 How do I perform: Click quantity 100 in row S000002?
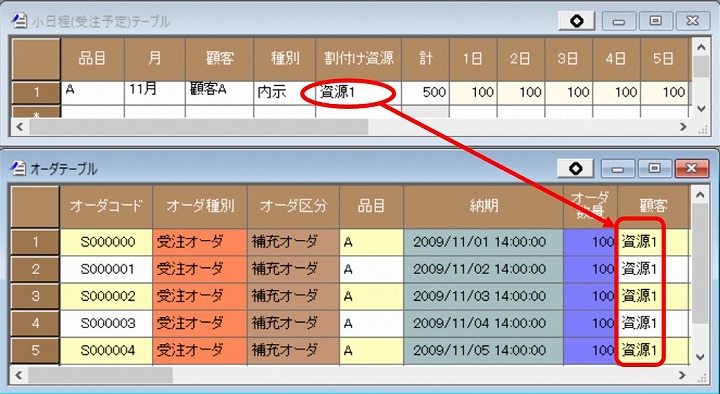pyautogui.click(x=591, y=296)
